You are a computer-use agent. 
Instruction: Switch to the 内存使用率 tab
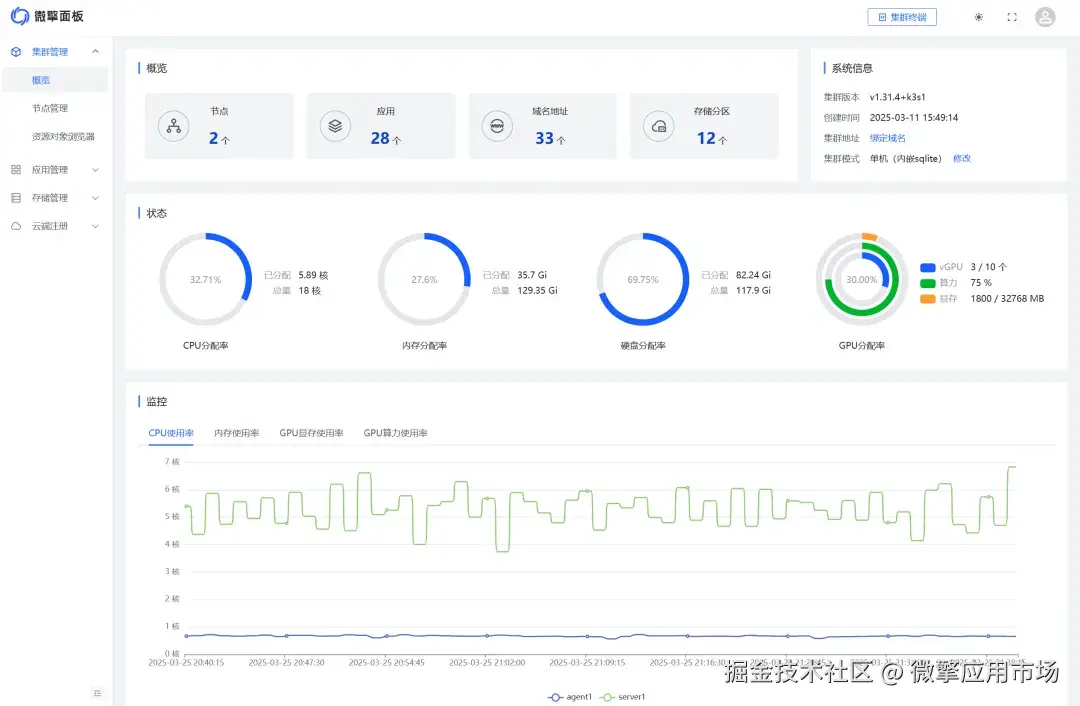[x=236, y=433]
